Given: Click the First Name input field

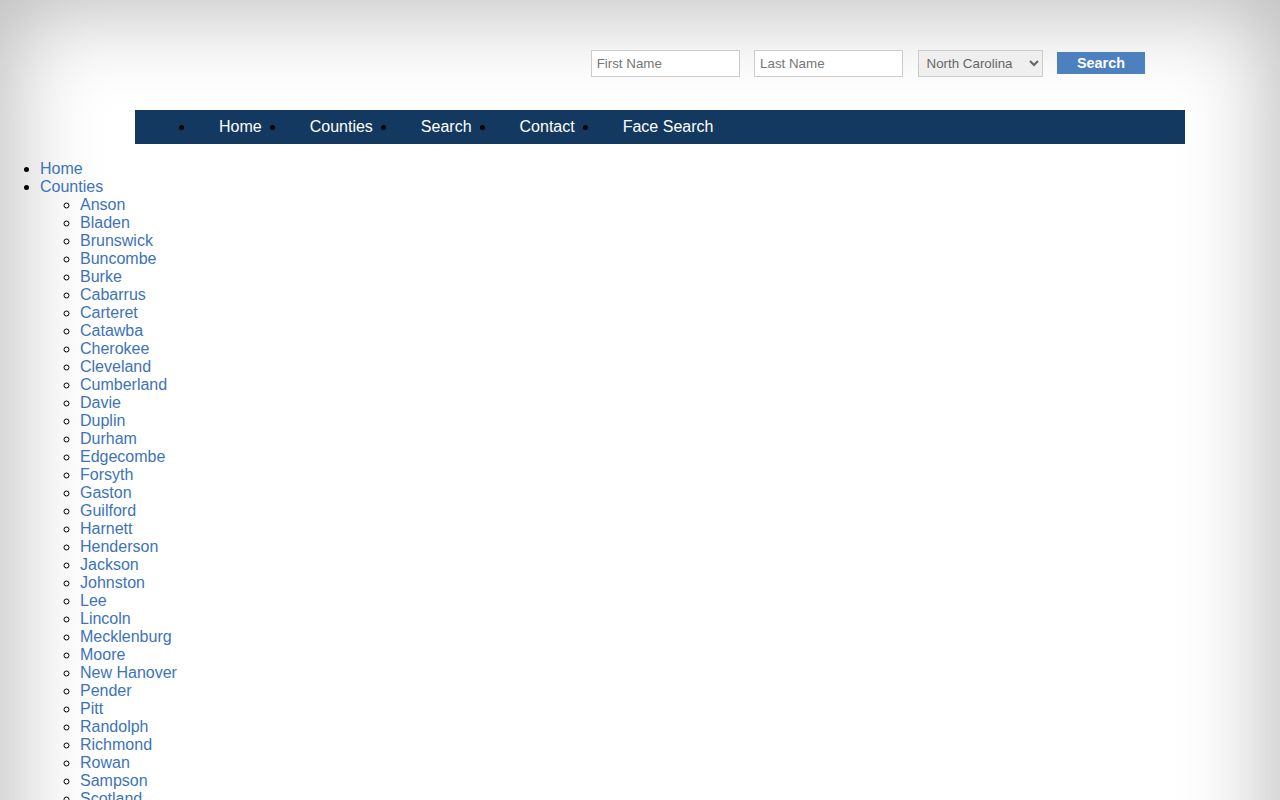Looking at the screenshot, I should coord(665,63).
